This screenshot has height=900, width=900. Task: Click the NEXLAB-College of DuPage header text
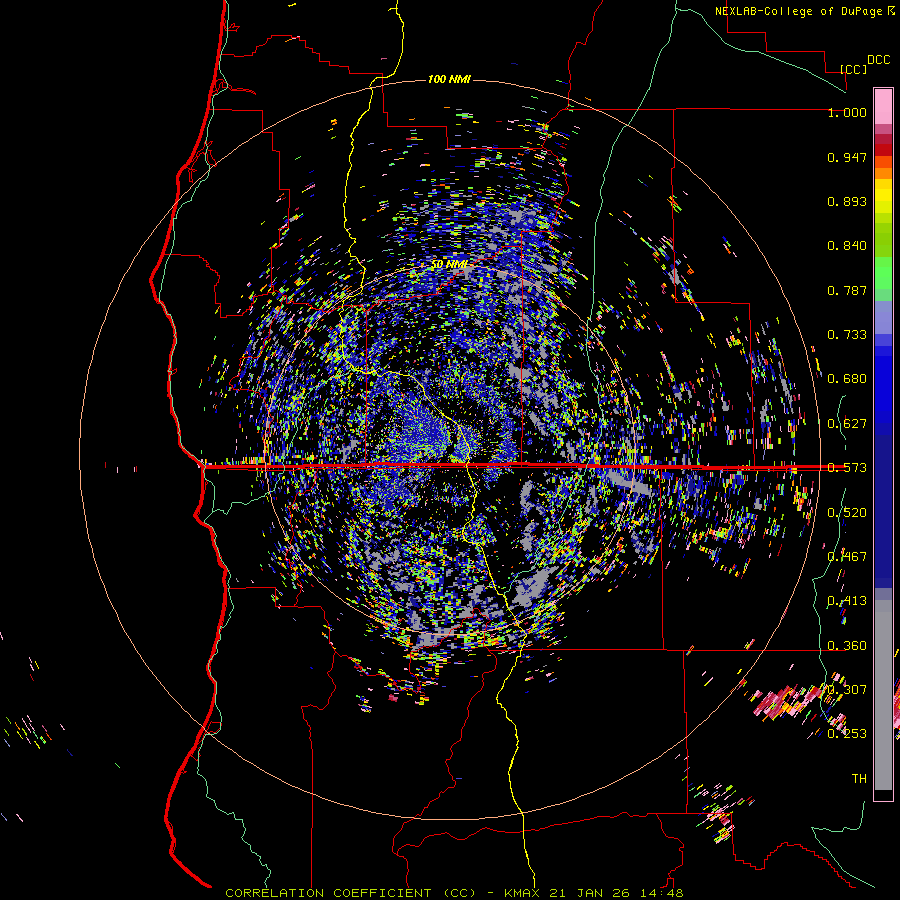(x=801, y=11)
